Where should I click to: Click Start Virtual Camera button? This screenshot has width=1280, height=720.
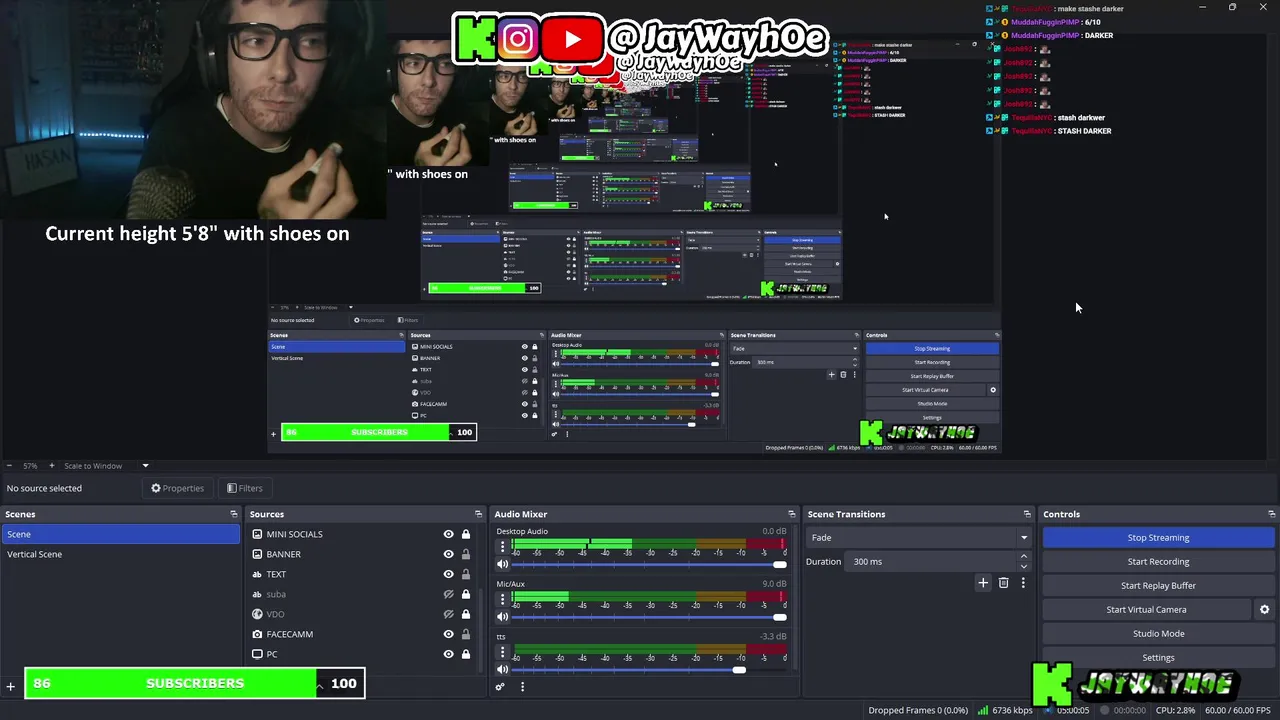tap(1146, 609)
